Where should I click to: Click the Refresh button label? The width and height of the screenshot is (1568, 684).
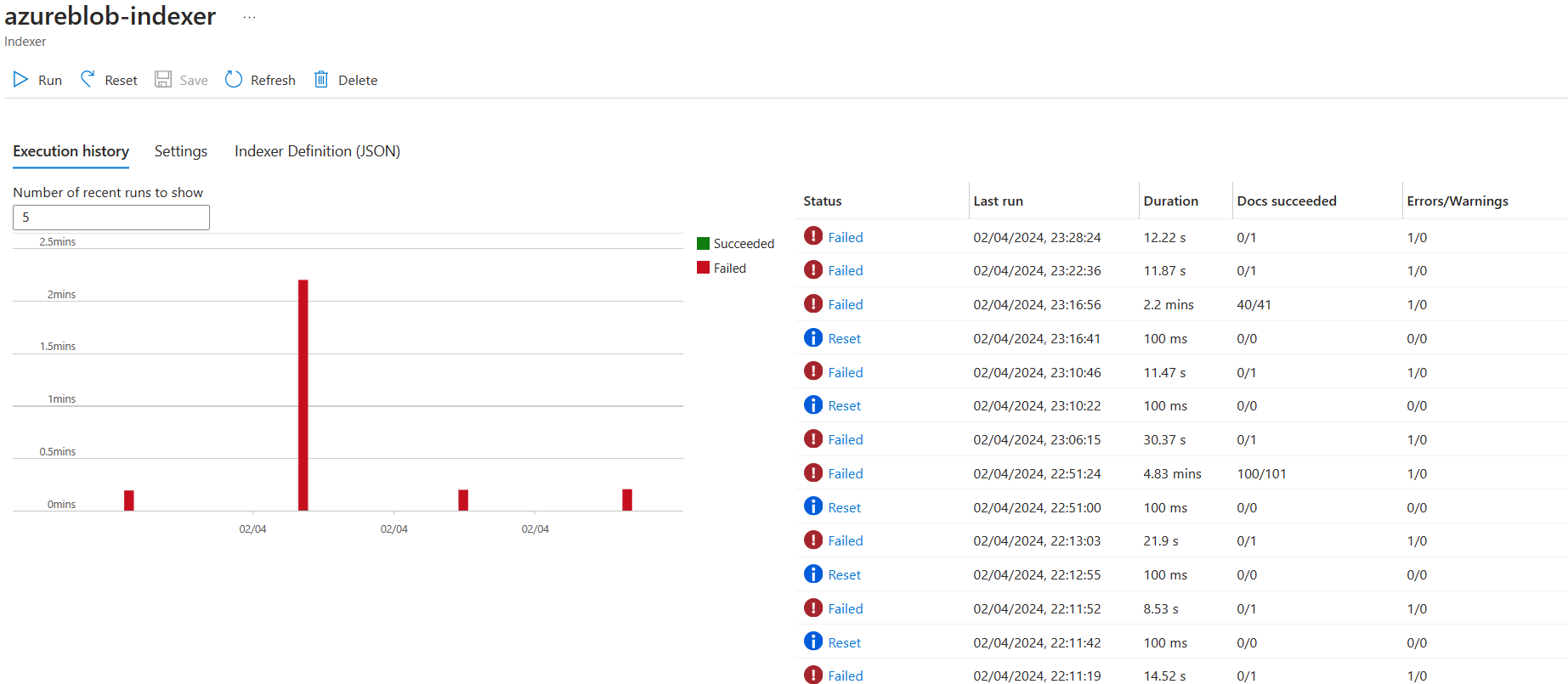(273, 81)
